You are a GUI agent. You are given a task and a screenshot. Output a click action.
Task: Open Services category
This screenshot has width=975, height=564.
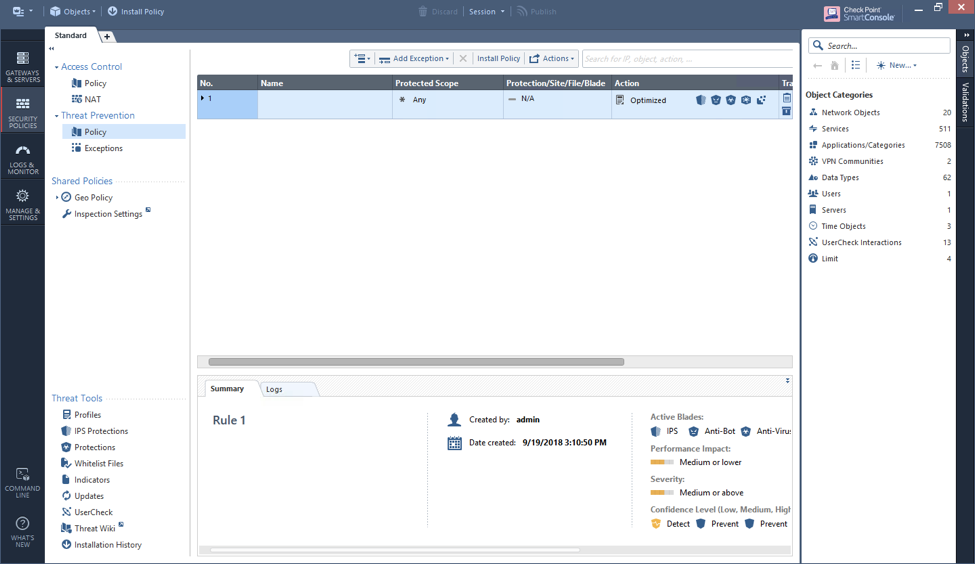[x=879, y=129]
